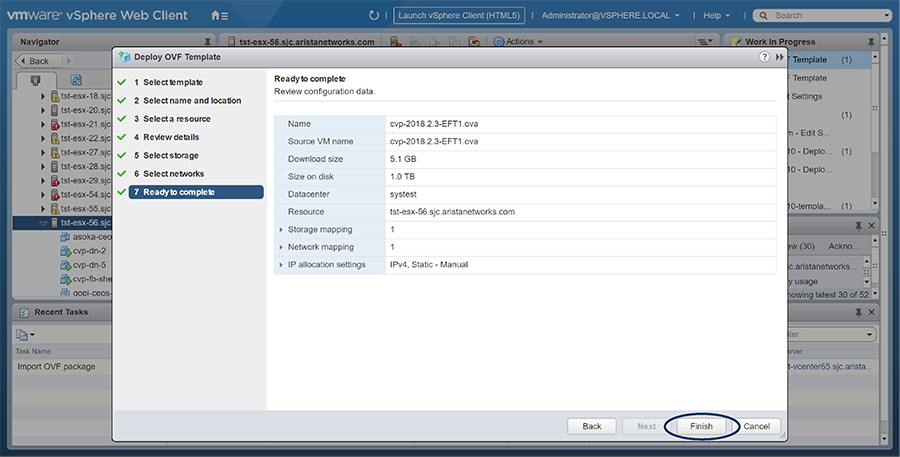Click the refresh icon in top bar
Viewport: 900px width, 457px height.
tap(374, 16)
